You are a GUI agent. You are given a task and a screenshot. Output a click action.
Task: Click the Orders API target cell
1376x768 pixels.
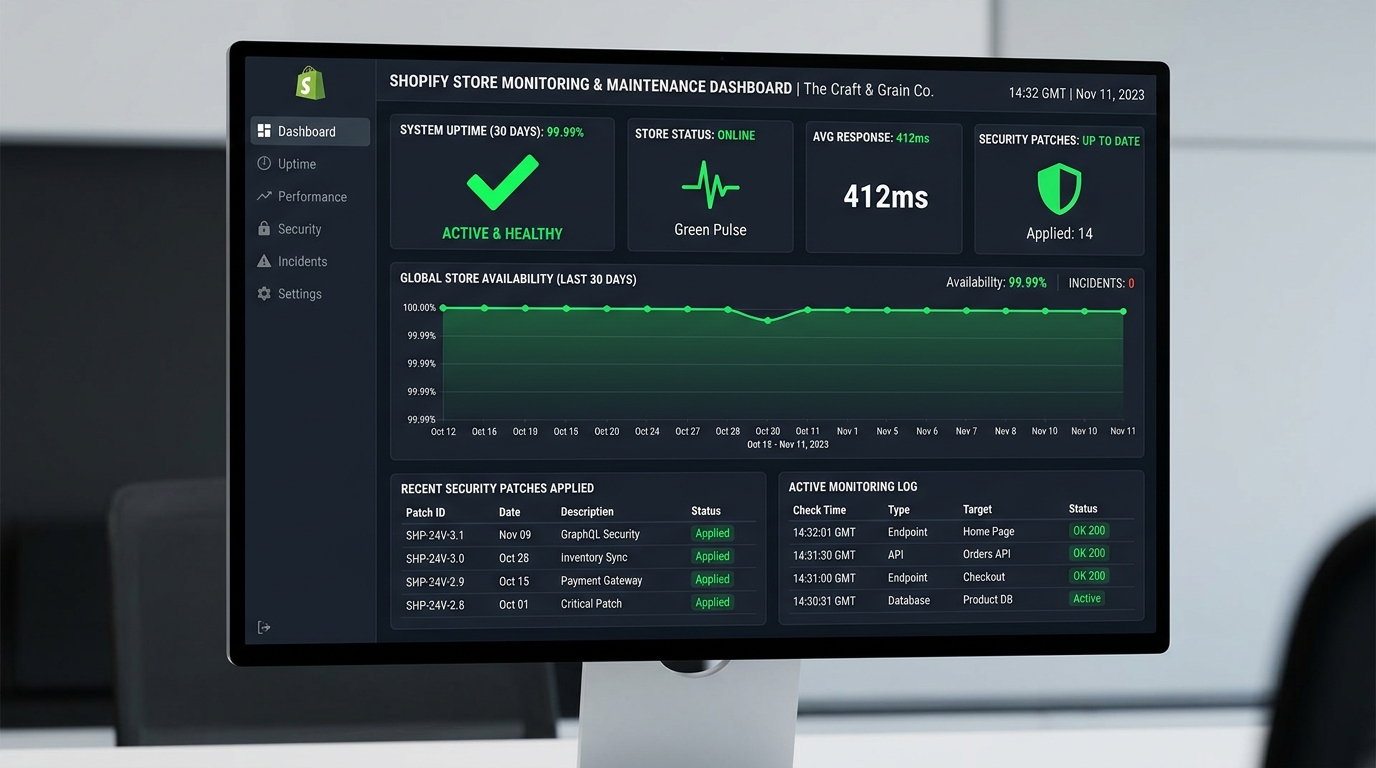pyautogui.click(x=986, y=554)
